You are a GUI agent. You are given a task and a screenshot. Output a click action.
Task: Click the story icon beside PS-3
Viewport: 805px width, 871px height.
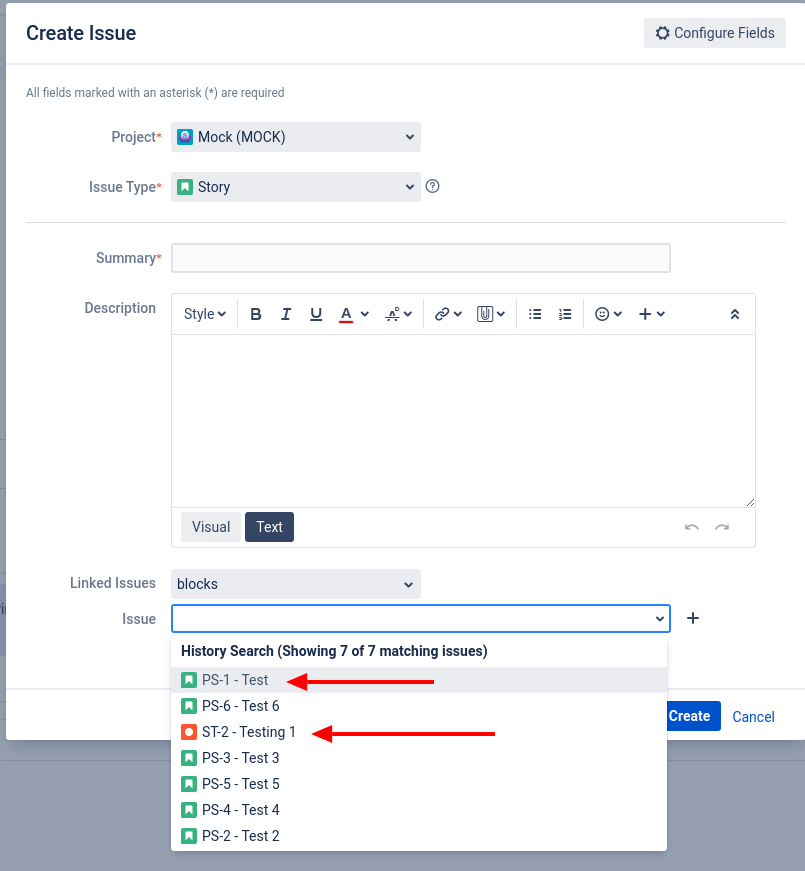[189, 758]
